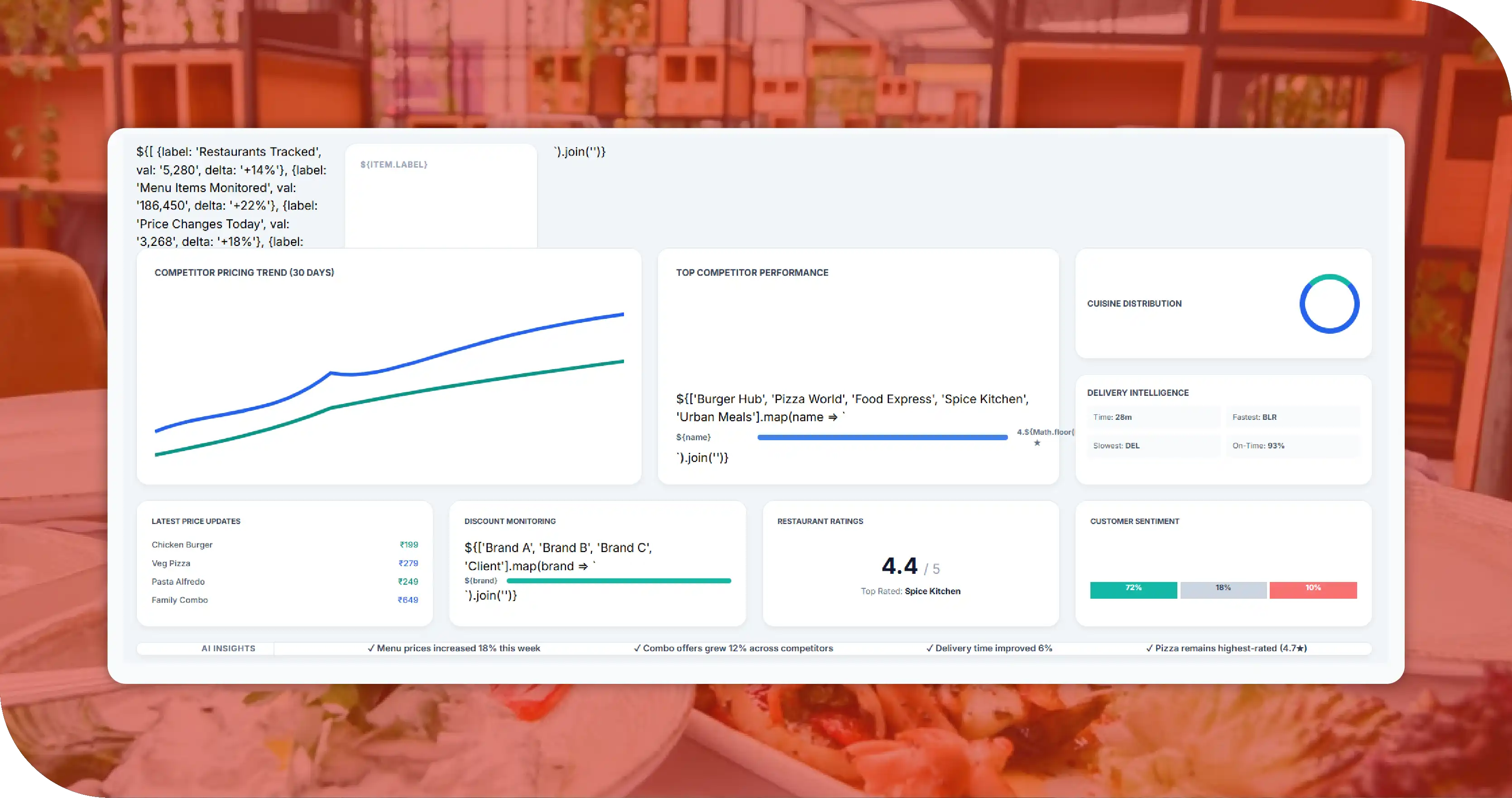Screen dimensions: 1512x798
Task: Click the Slowest: DEL delivery tile
Action: pyautogui.click(x=1153, y=446)
